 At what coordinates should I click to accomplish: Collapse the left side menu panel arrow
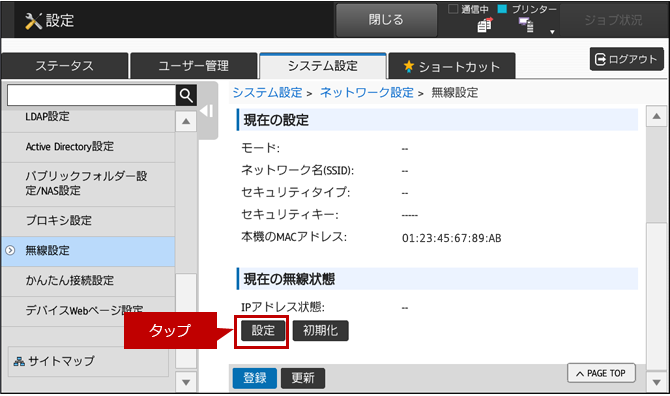pos(207,111)
